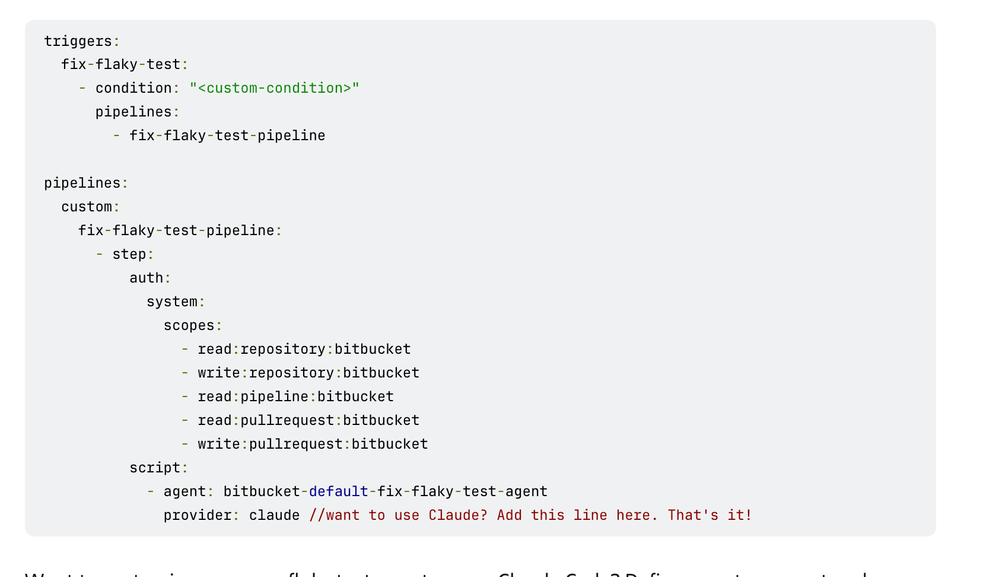The image size is (999, 577).
Task: Click the 'triggers:' line in code block
Action: pyautogui.click(x=82, y=41)
